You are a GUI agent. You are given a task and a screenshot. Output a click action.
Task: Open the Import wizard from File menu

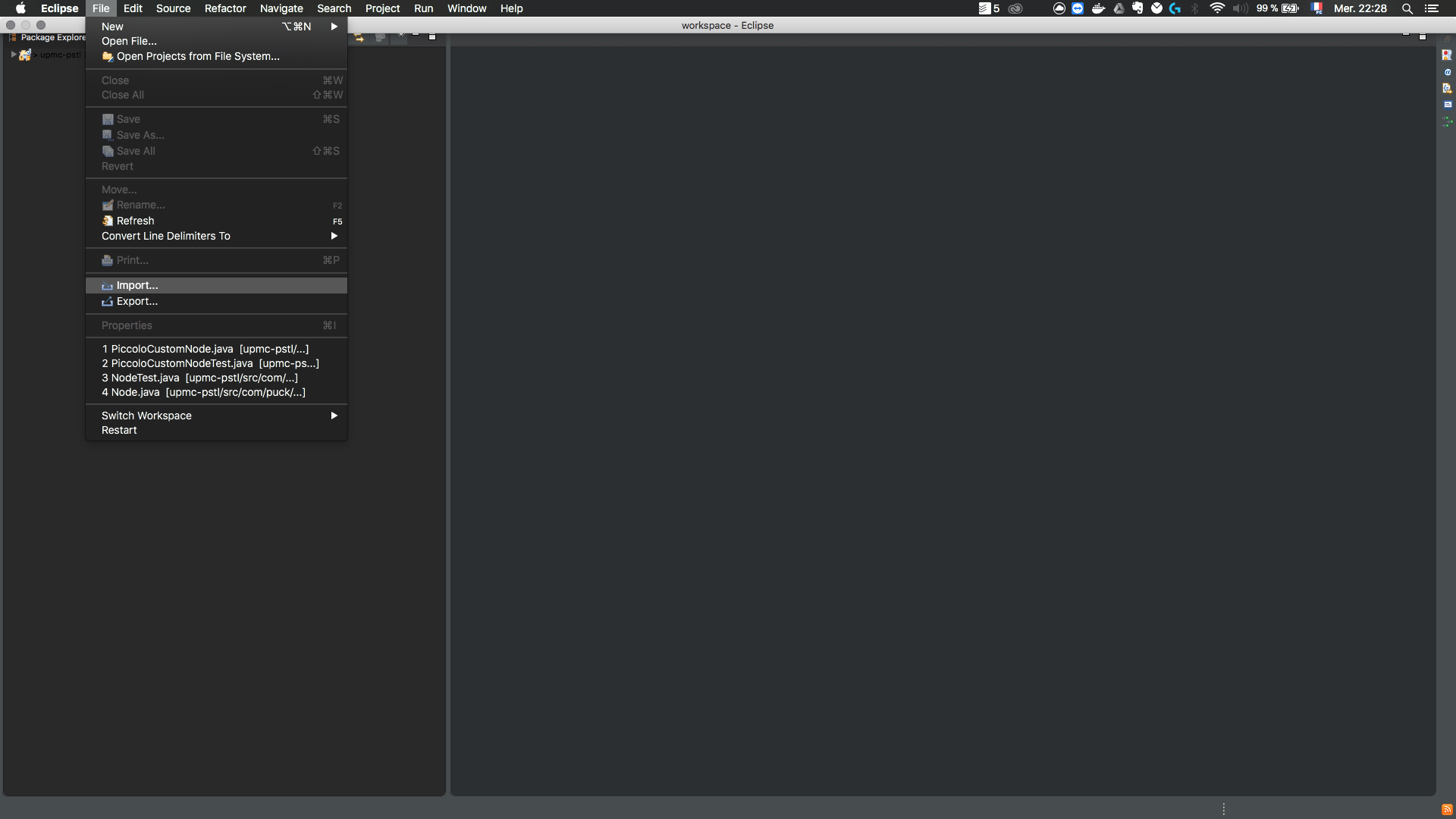click(216, 285)
